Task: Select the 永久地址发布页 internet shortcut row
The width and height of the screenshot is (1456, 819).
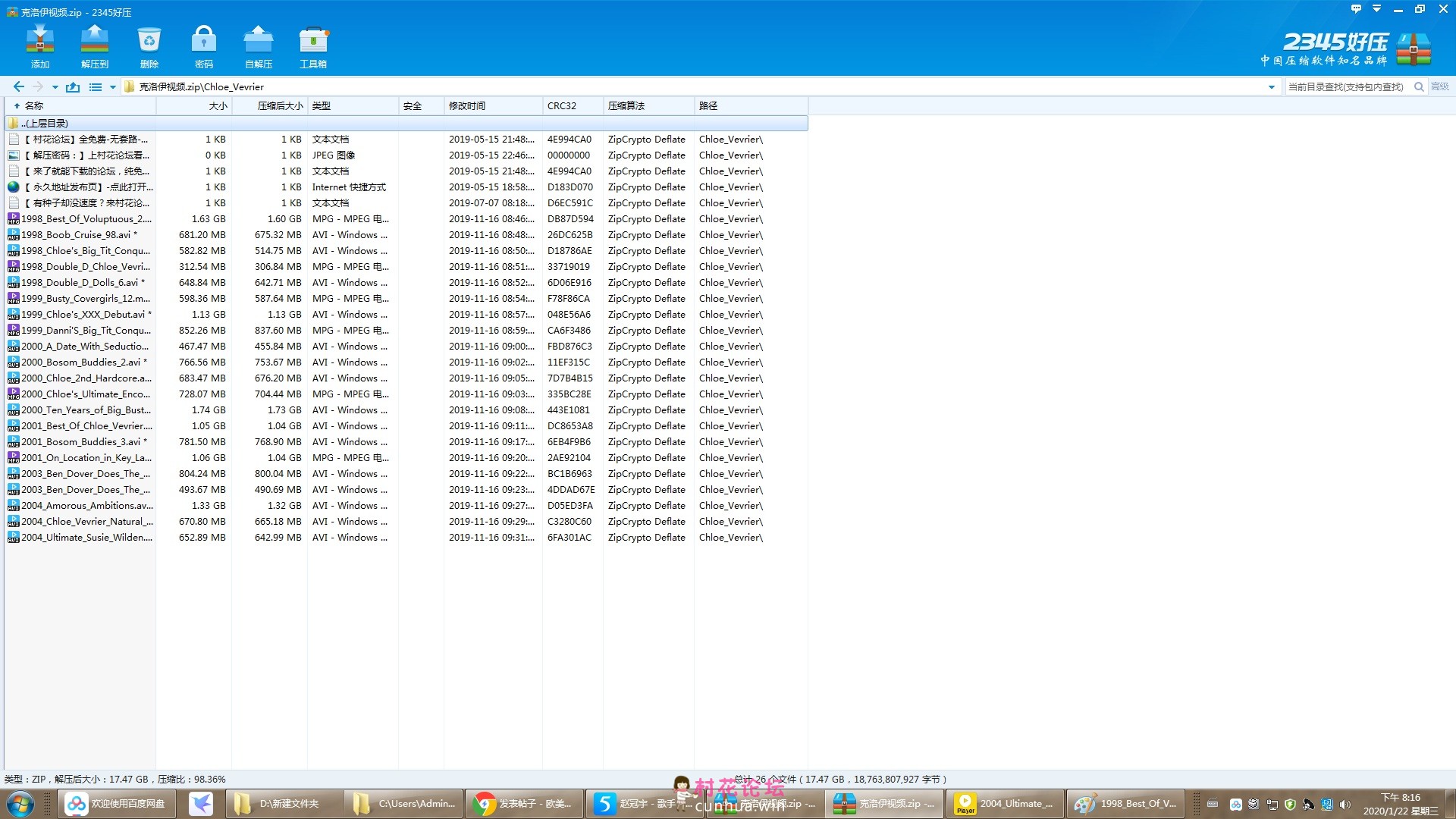Action: pos(406,187)
